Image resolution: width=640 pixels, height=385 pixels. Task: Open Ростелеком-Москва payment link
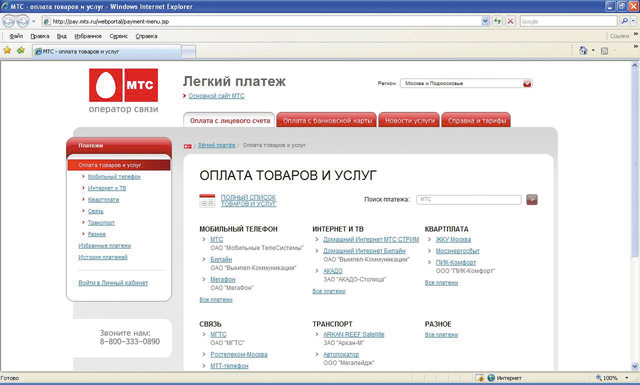pyautogui.click(x=239, y=354)
